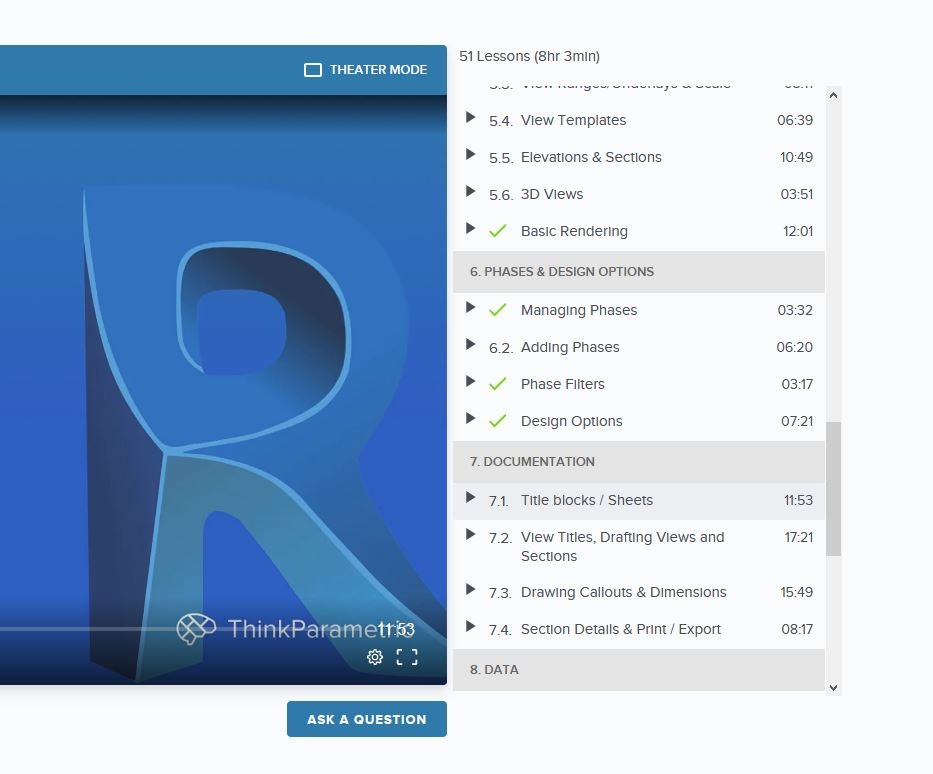Expand the Phase Filters lesson arrow
This screenshot has width=933, height=774.
(471, 381)
